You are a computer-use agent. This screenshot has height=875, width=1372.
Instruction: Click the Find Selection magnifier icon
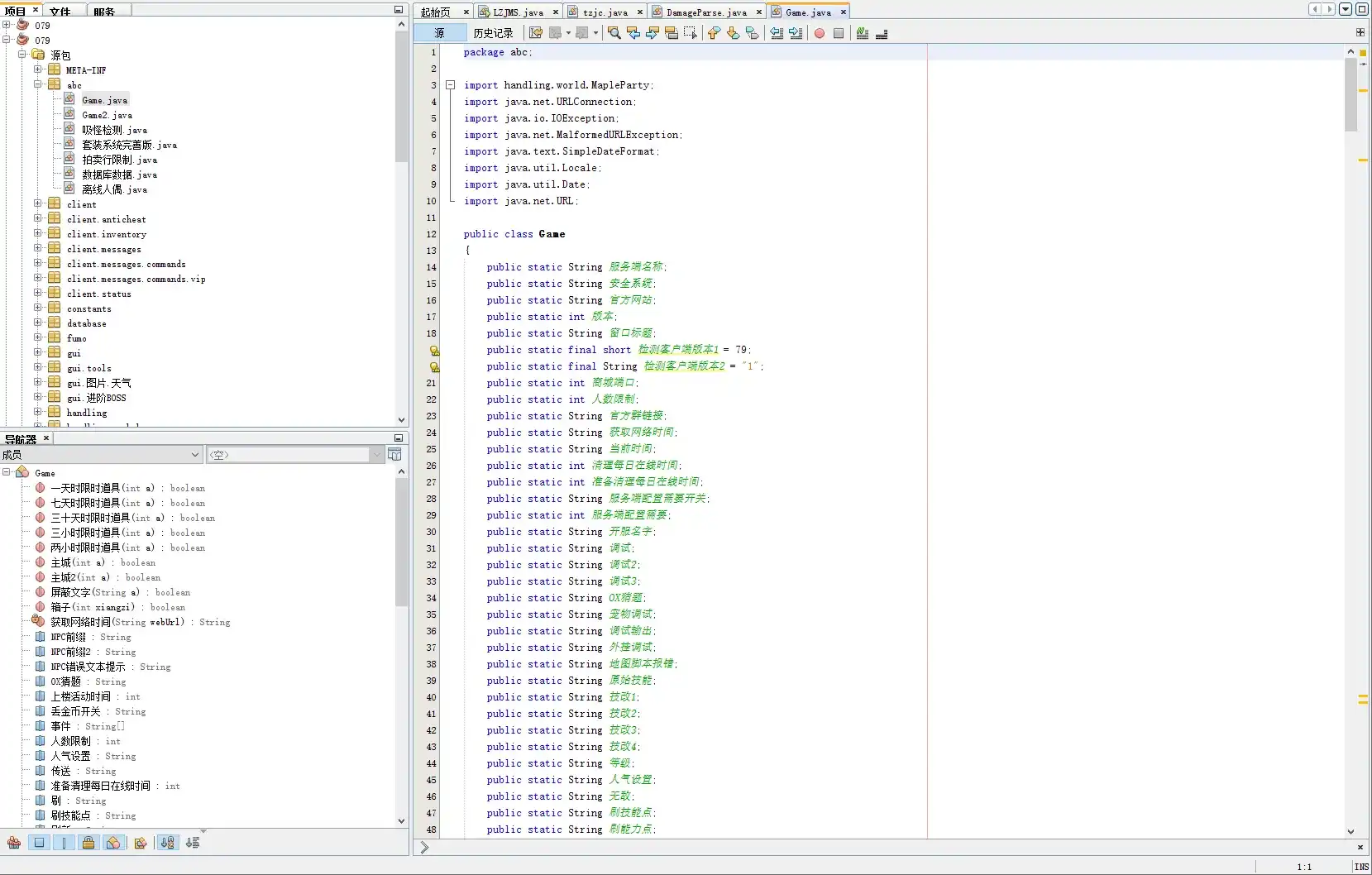(614, 33)
